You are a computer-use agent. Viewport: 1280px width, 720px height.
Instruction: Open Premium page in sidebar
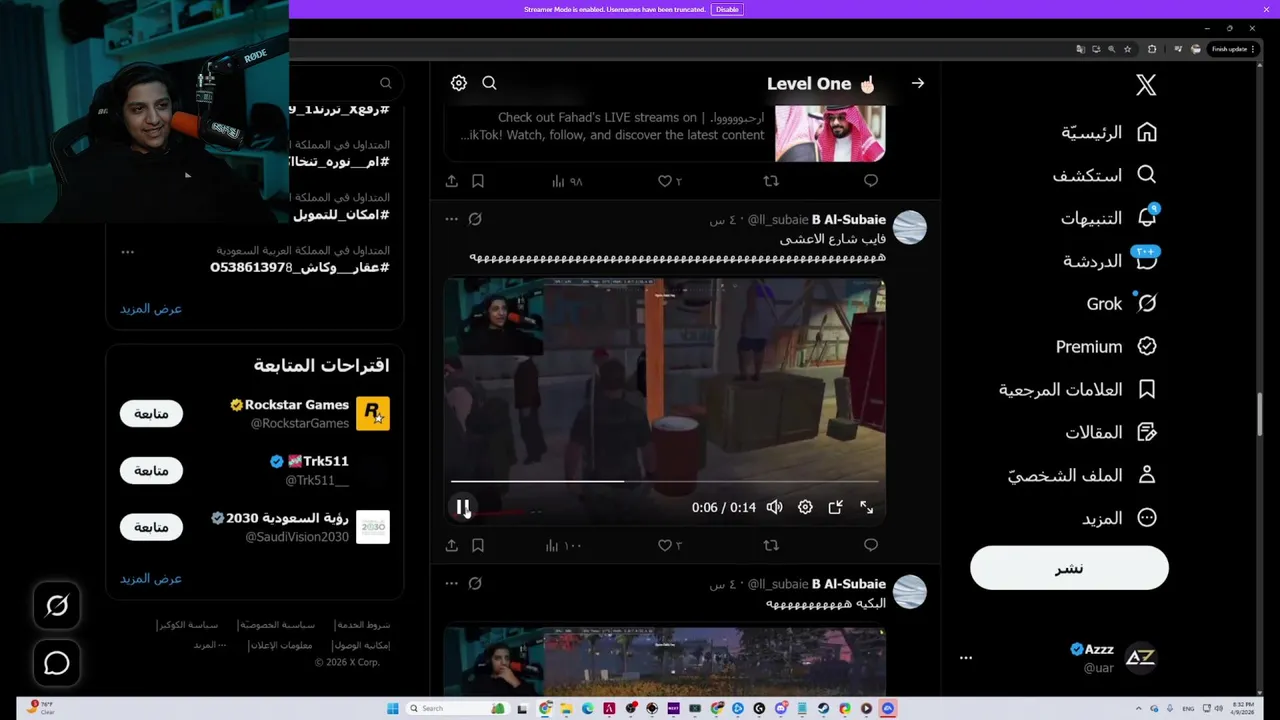(1106, 346)
